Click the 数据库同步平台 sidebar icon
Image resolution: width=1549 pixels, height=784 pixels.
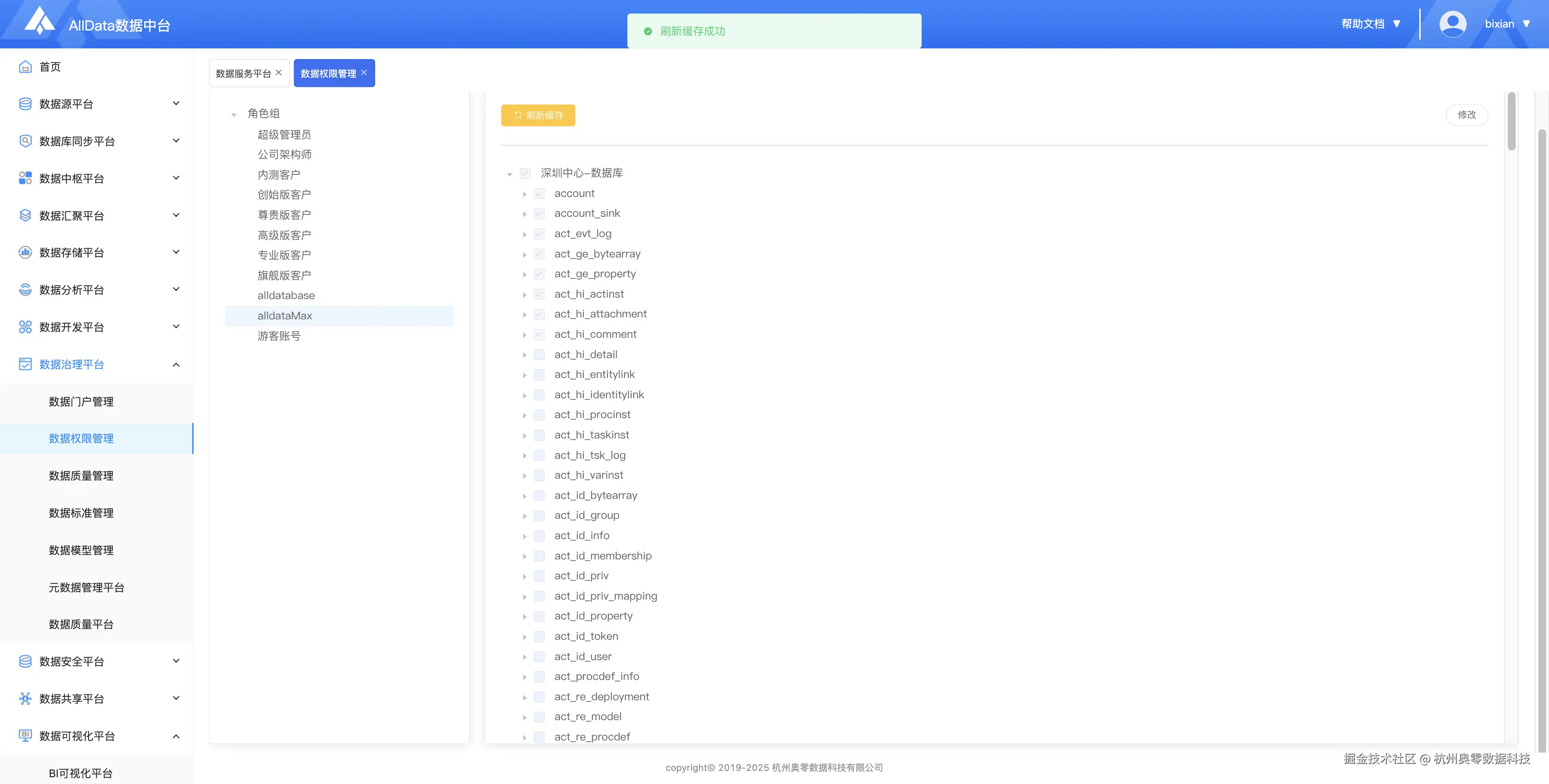click(25, 141)
